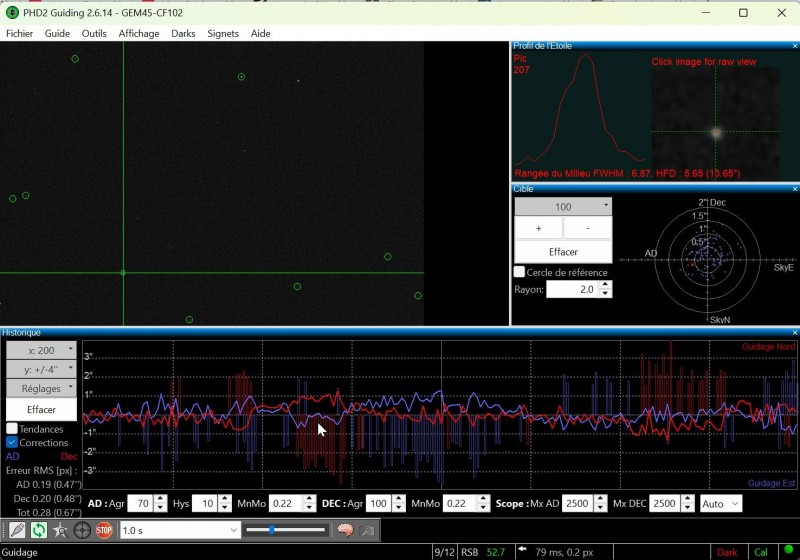Click Effacer in the Historique panel
The width and height of the screenshot is (800, 560).
pyautogui.click(x=41, y=410)
